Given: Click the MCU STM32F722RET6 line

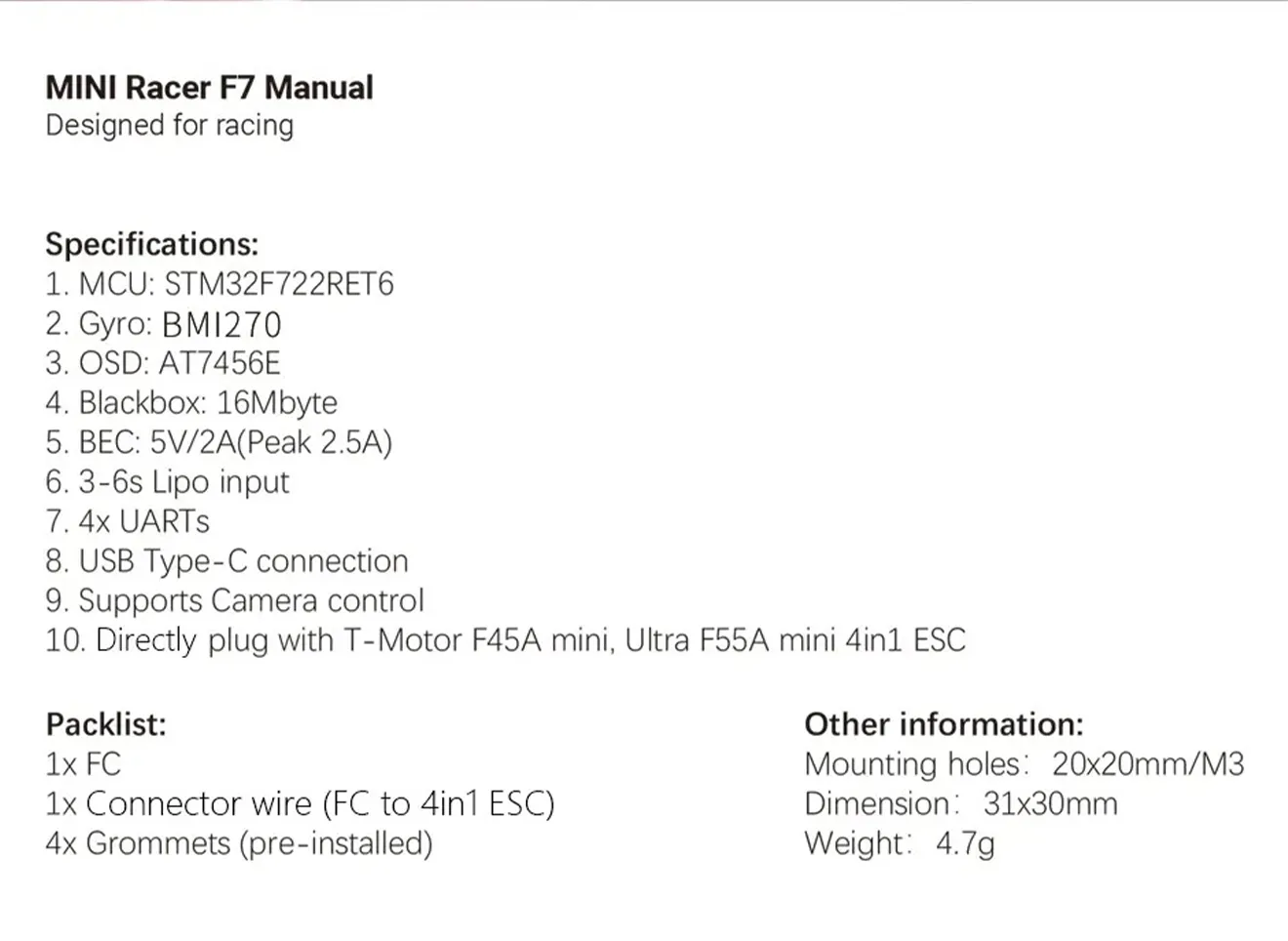Looking at the screenshot, I should [x=220, y=284].
